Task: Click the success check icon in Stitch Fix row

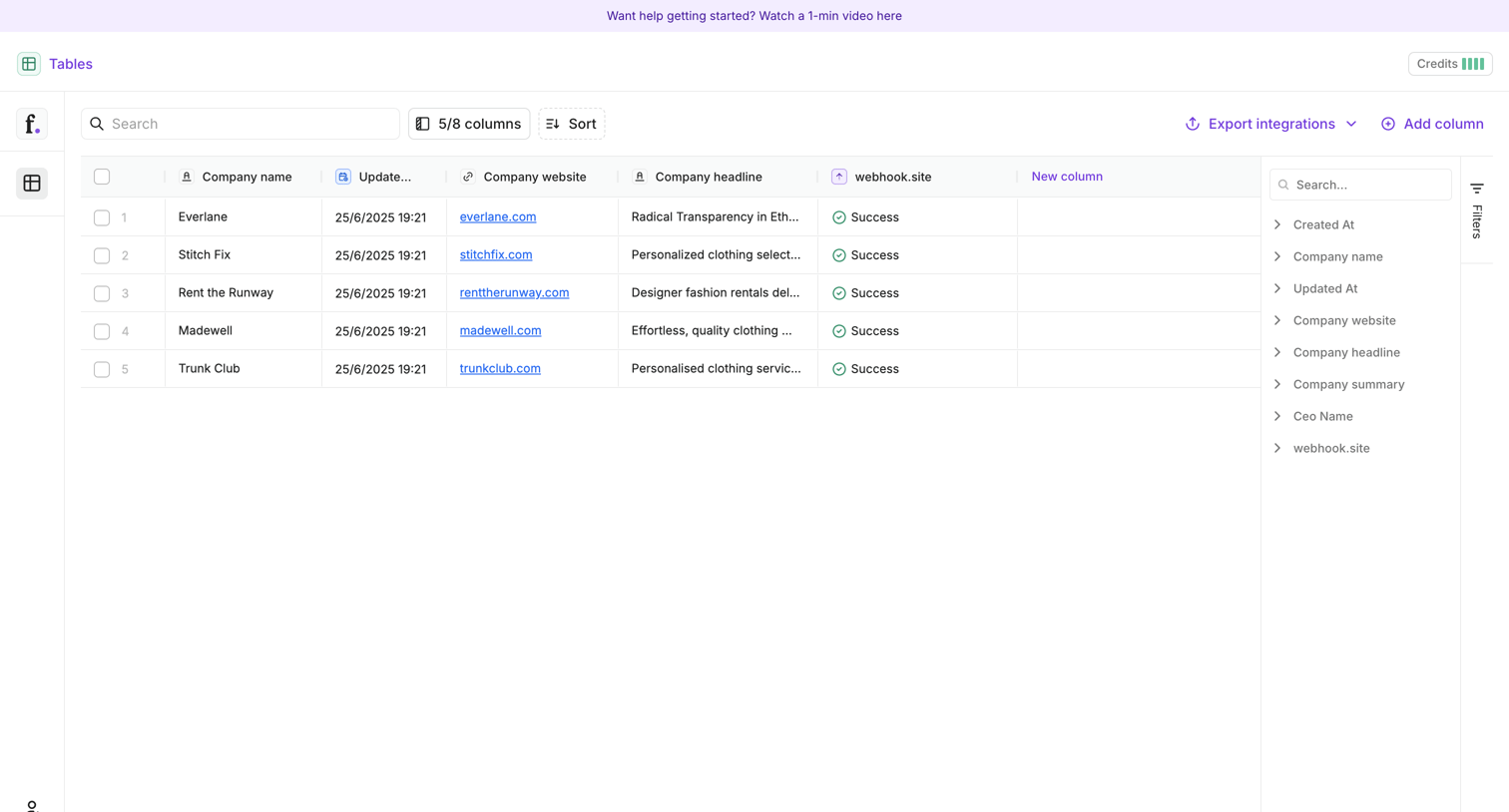Action: [838, 255]
